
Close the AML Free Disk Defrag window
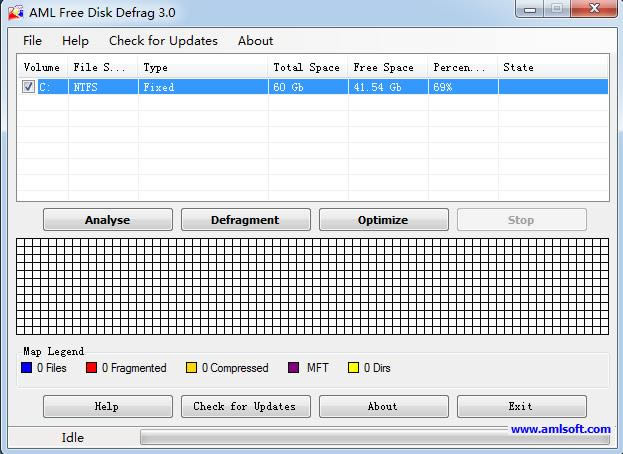click(x=594, y=8)
